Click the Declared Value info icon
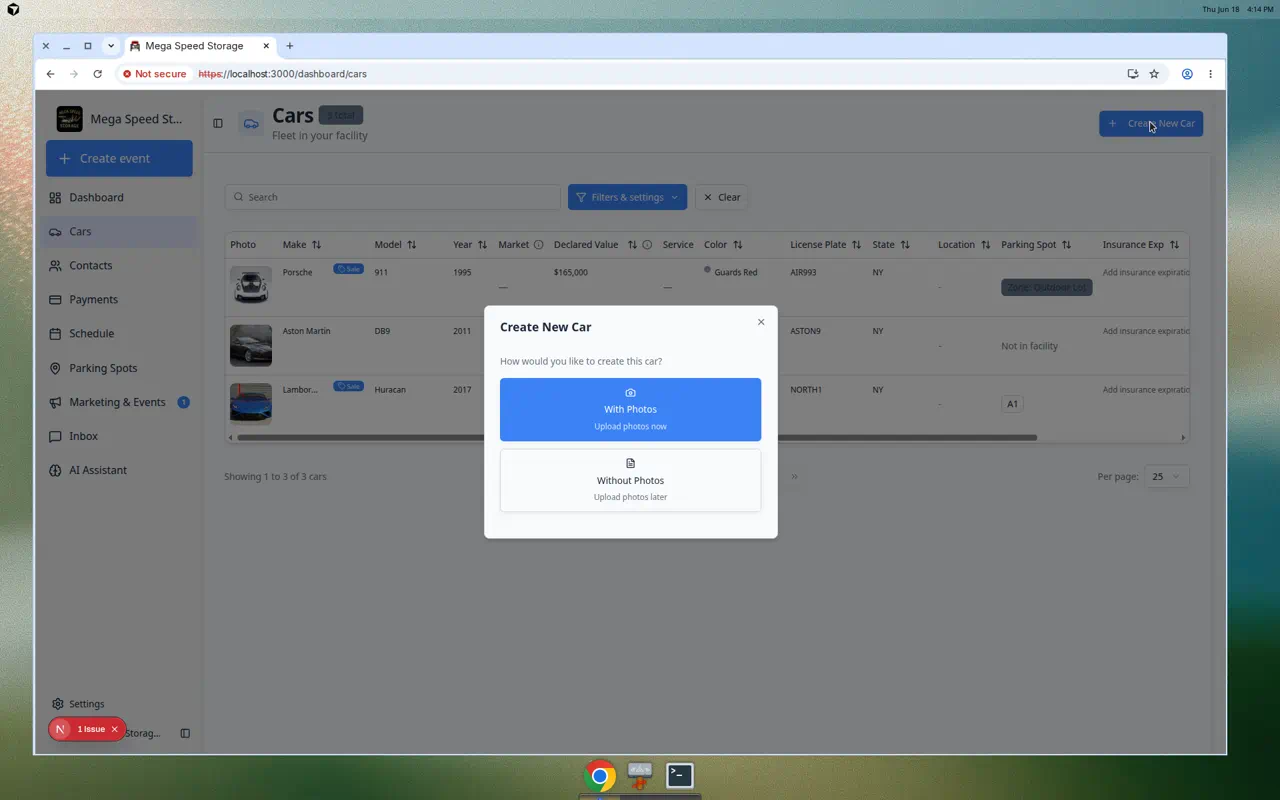 [x=647, y=245]
